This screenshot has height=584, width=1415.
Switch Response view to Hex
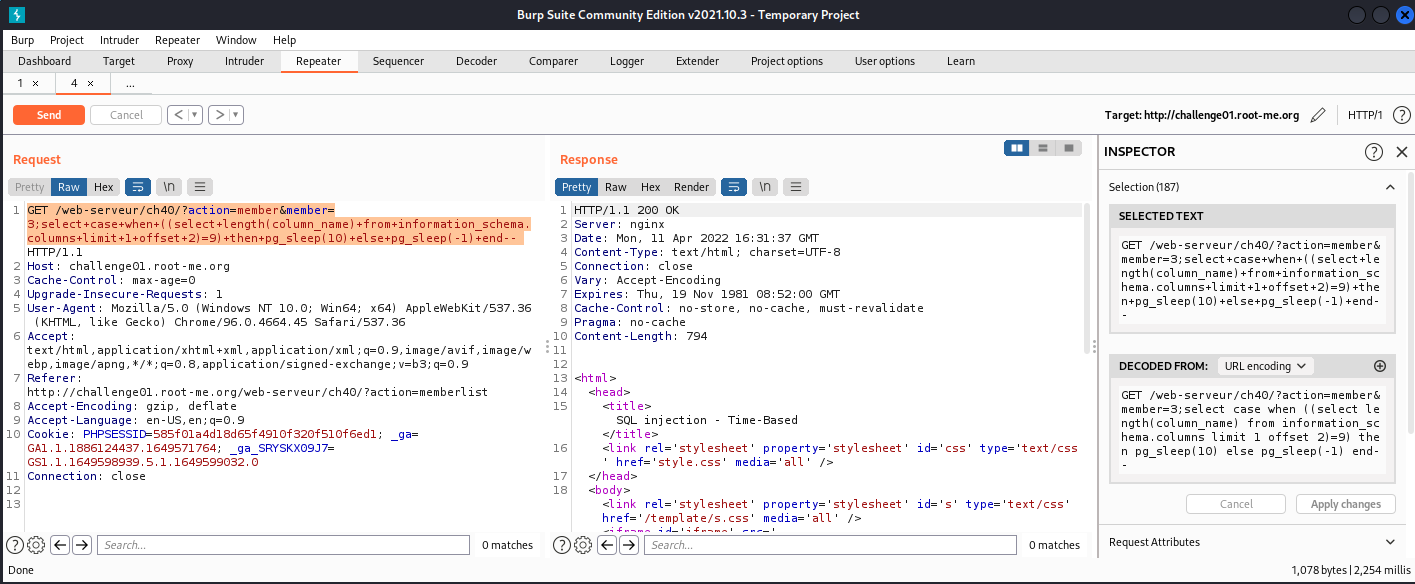(651, 187)
